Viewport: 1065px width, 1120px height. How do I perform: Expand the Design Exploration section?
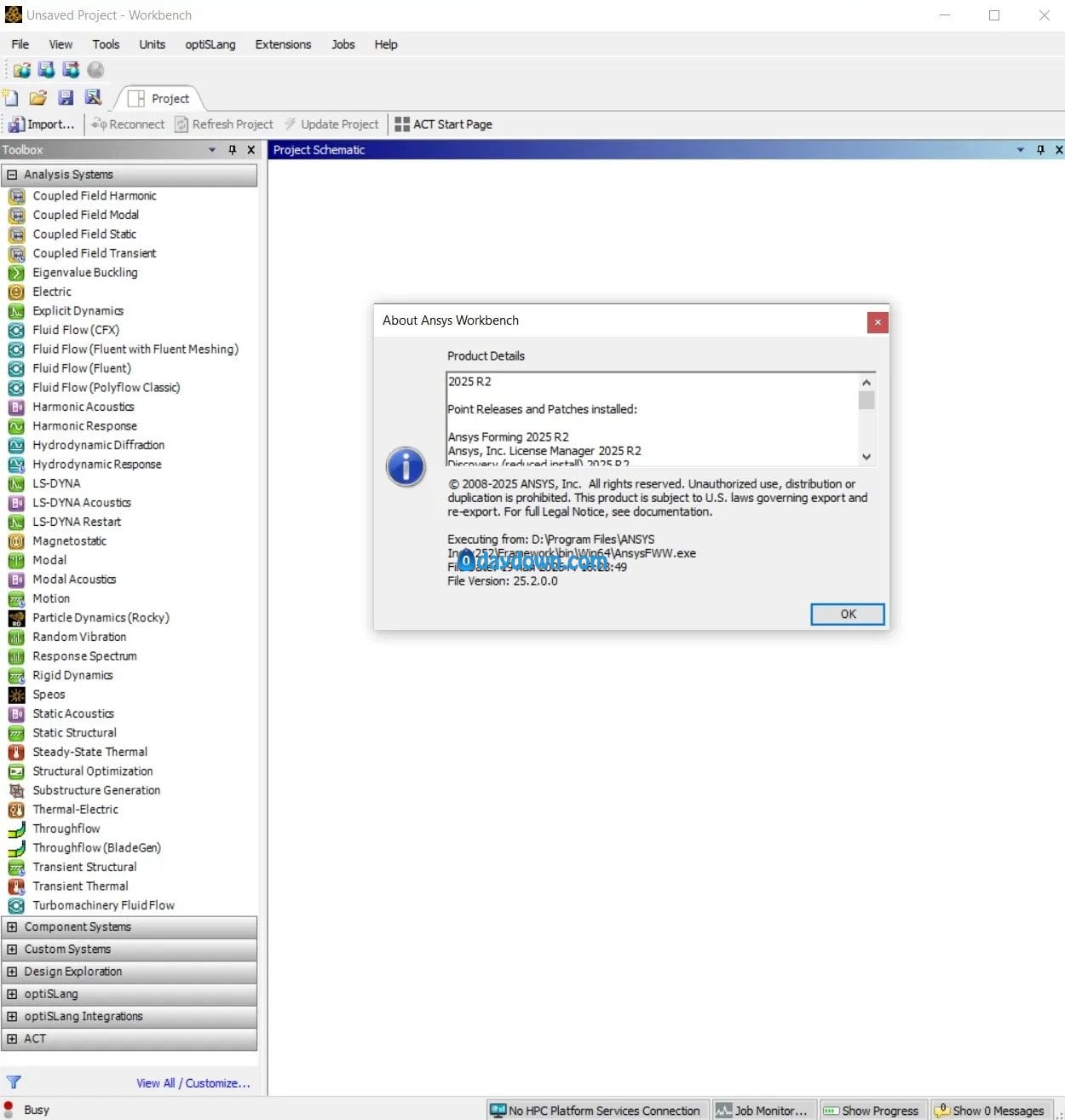click(12, 972)
